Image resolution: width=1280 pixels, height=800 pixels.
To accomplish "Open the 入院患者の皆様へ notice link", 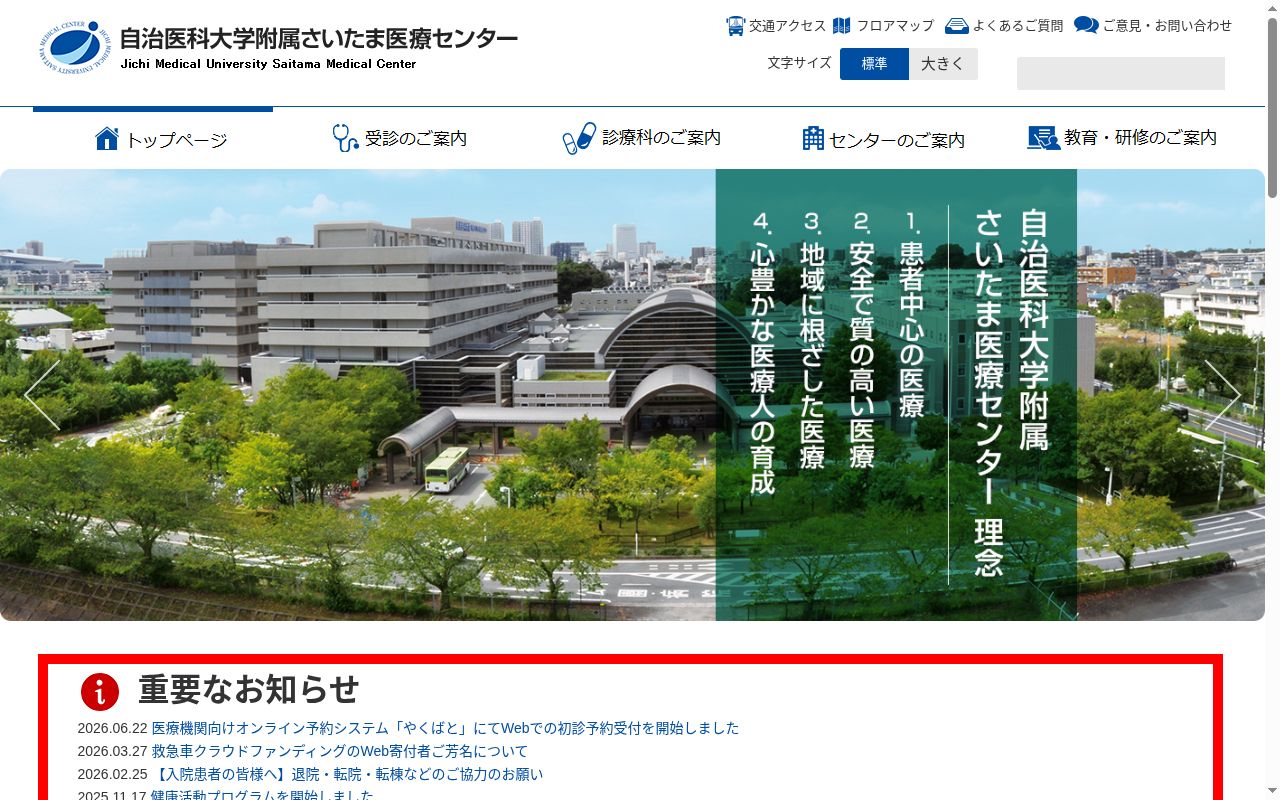I will (348, 774).
